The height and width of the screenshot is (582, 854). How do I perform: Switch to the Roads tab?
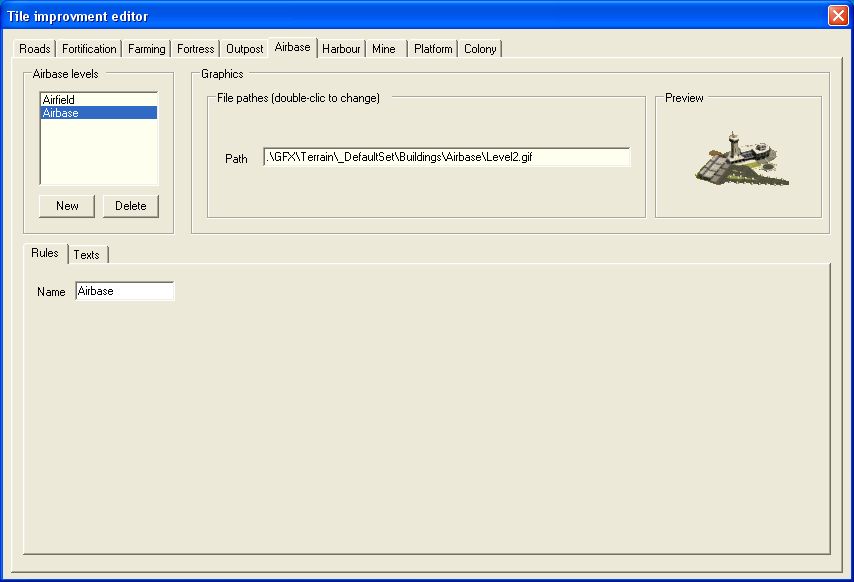click(x=35, y=49)
